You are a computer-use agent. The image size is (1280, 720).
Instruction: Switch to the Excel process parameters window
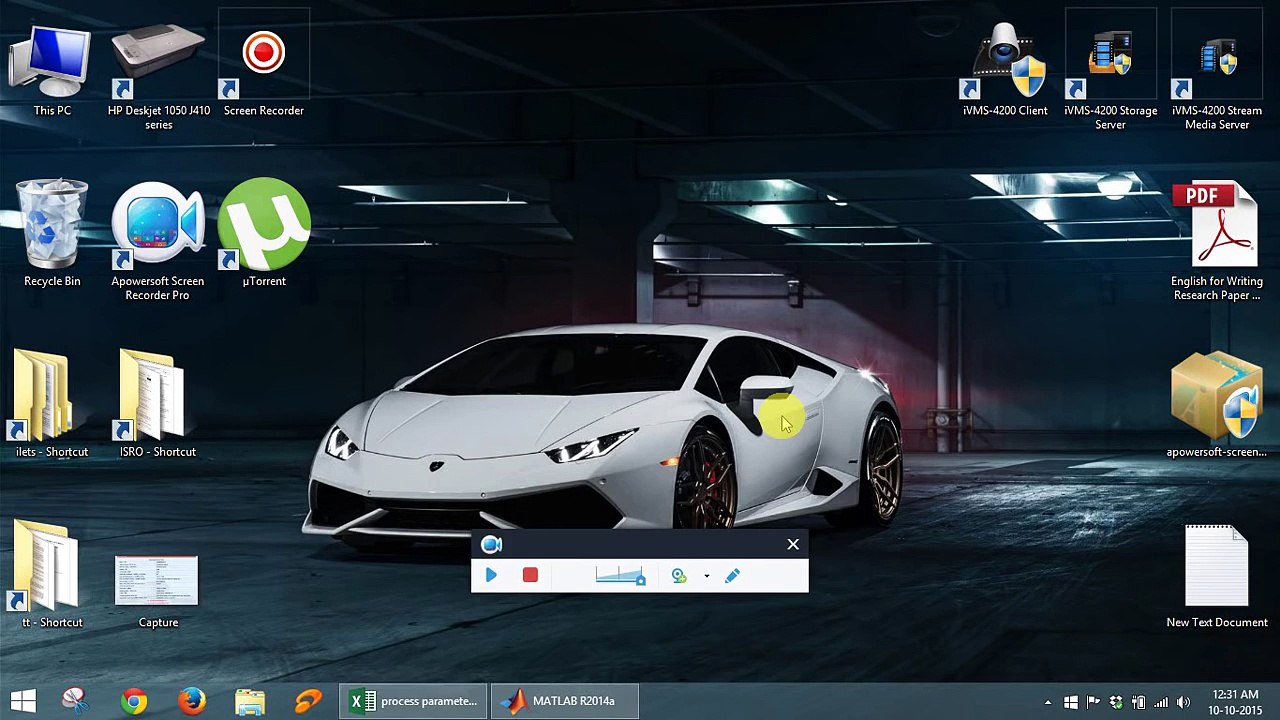pyautogui.click(x=414, y=701)
